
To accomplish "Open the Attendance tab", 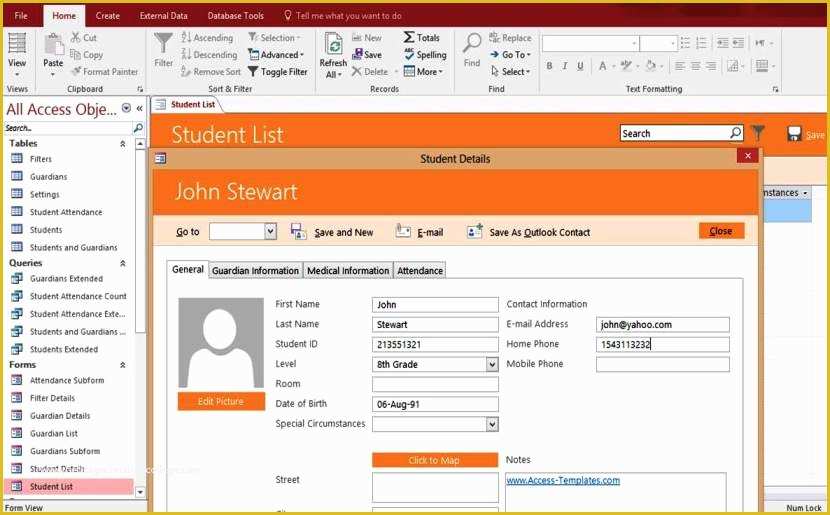I will click(420, 270).
